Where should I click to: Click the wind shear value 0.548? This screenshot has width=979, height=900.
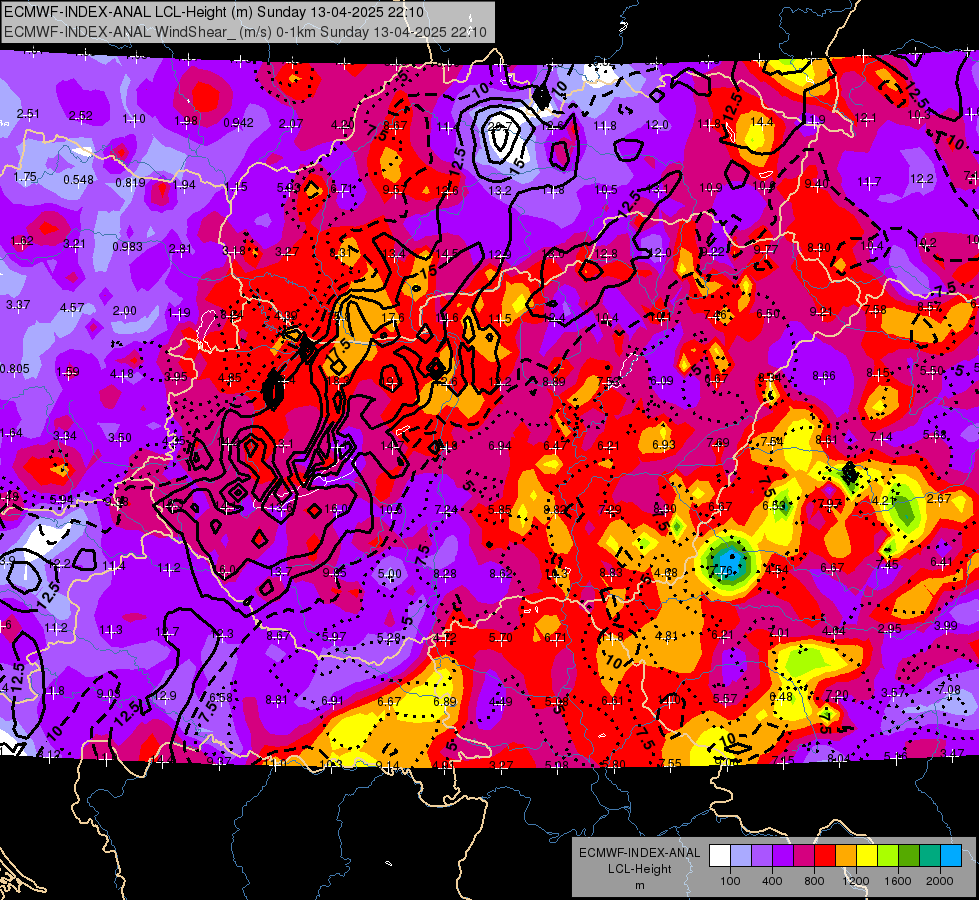point(79,180)
